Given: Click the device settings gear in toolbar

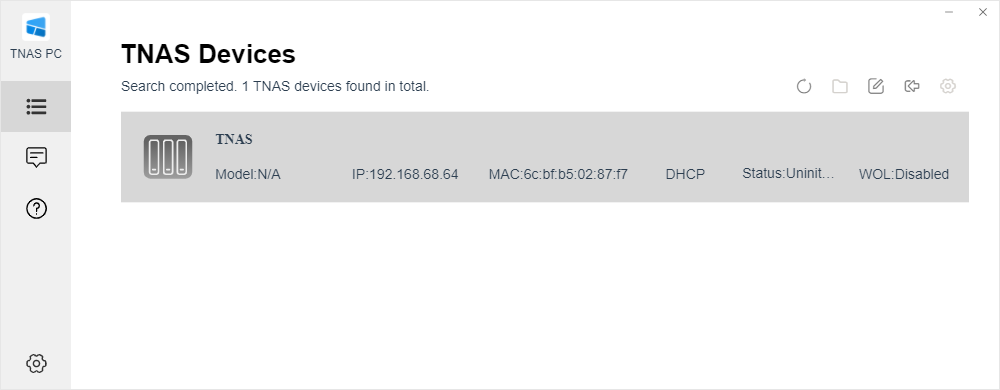Looking at the screenshot, I should (x=948, y=86).
